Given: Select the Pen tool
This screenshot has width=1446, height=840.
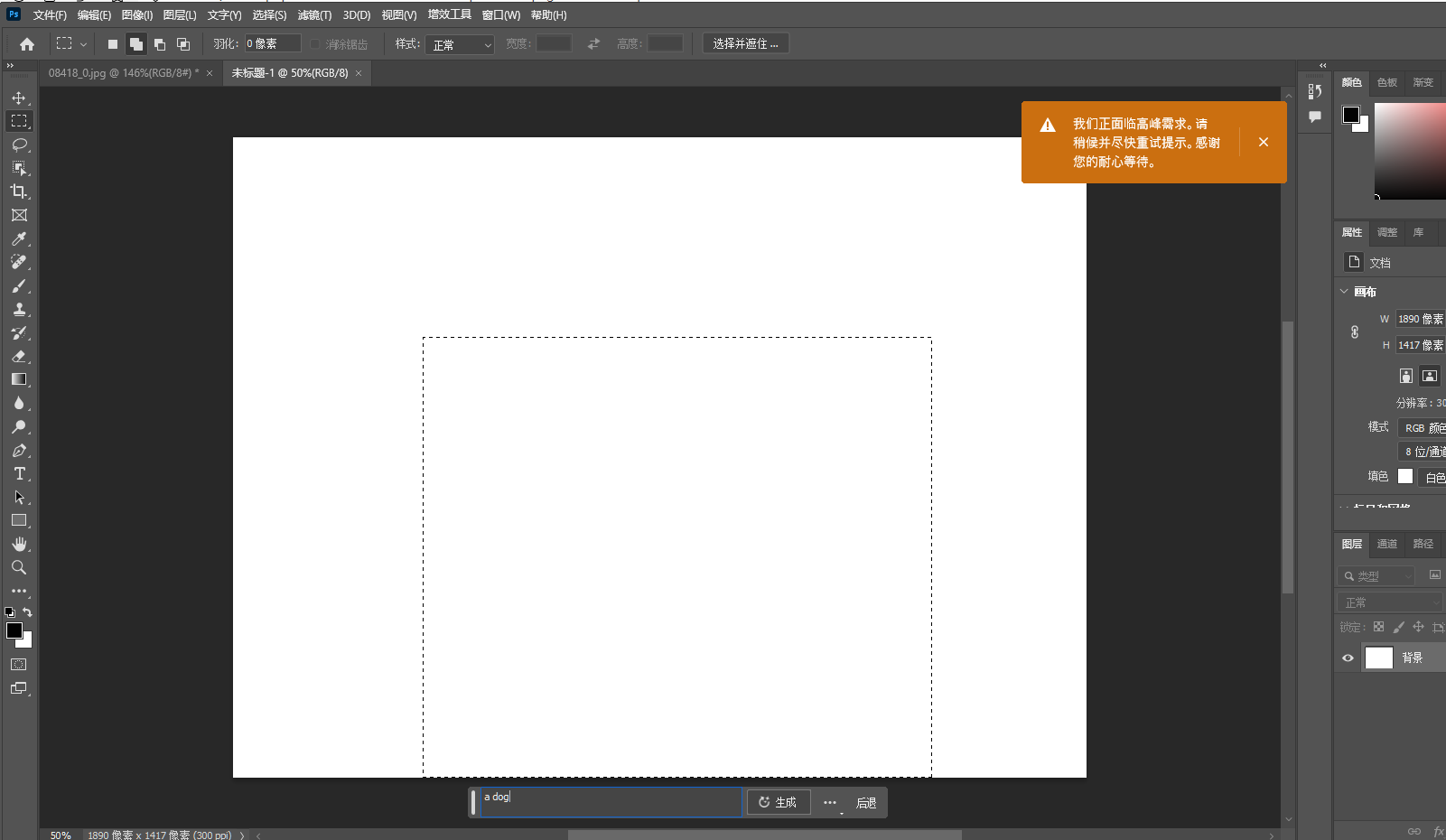Looking at the screenshot, I should coord(19,450).
